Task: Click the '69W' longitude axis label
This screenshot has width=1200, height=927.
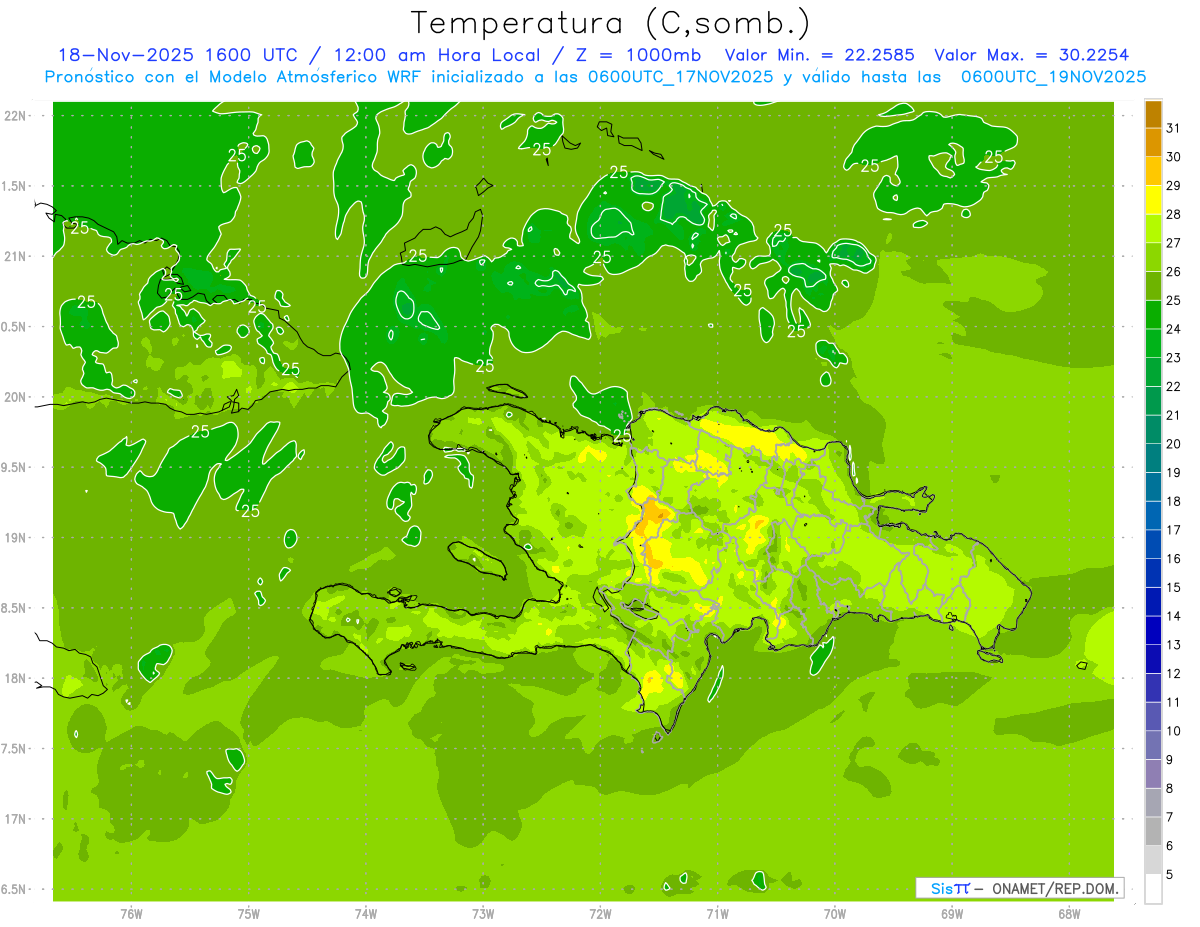Action: tap(952, 913)
